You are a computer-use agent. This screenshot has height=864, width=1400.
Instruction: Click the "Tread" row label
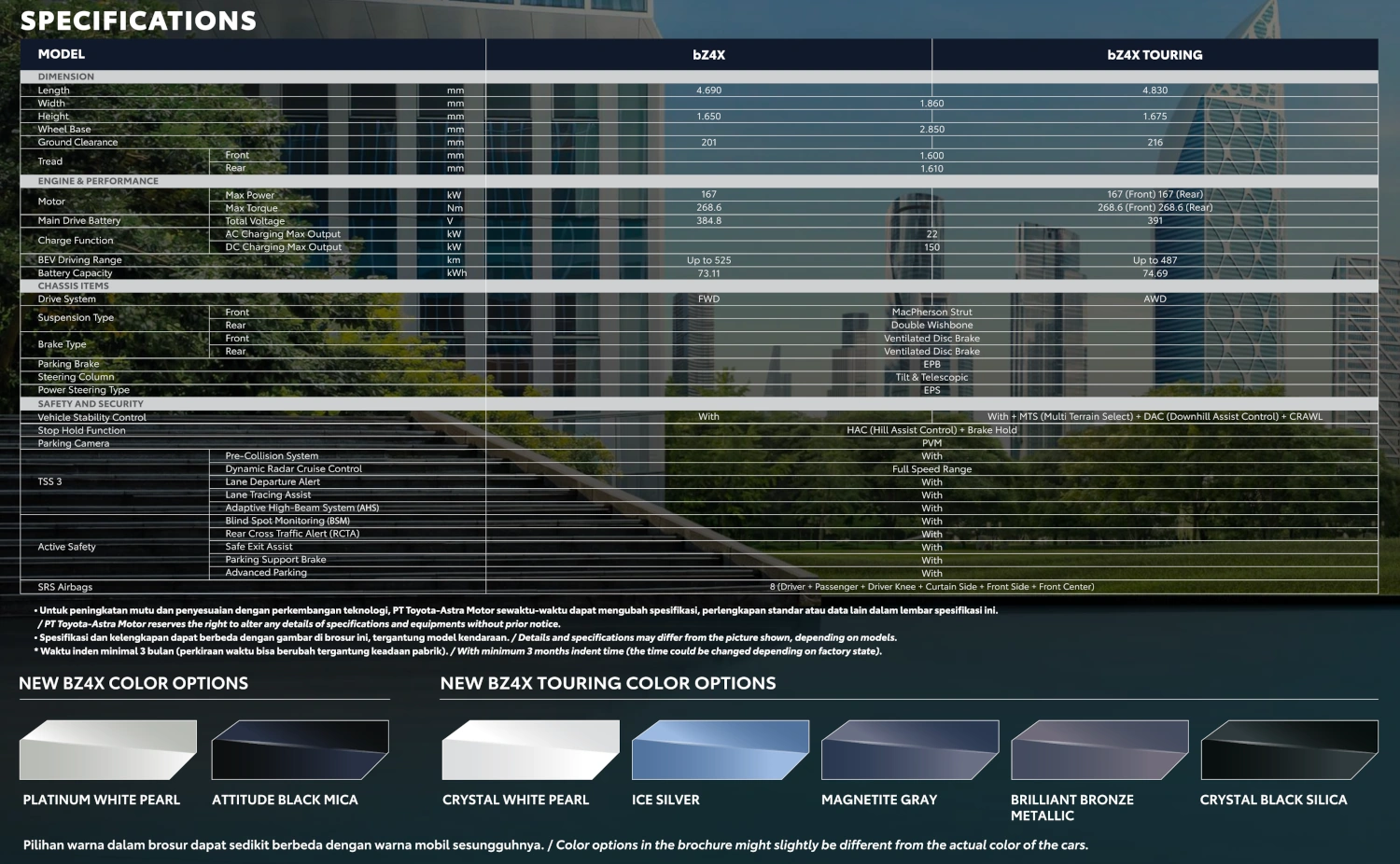[50, 161]
